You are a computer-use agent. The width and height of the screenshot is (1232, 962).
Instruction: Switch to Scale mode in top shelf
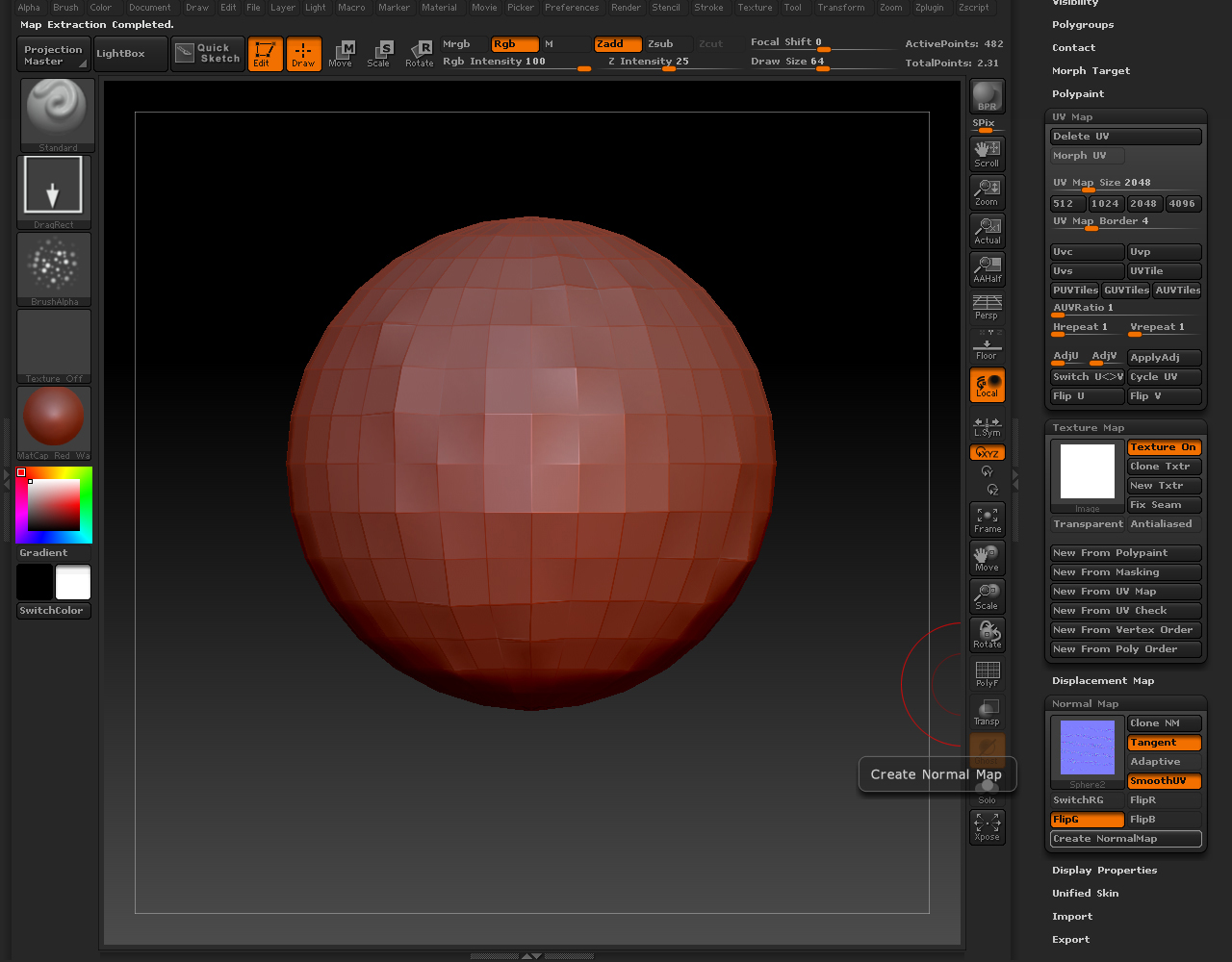point(379,53)
